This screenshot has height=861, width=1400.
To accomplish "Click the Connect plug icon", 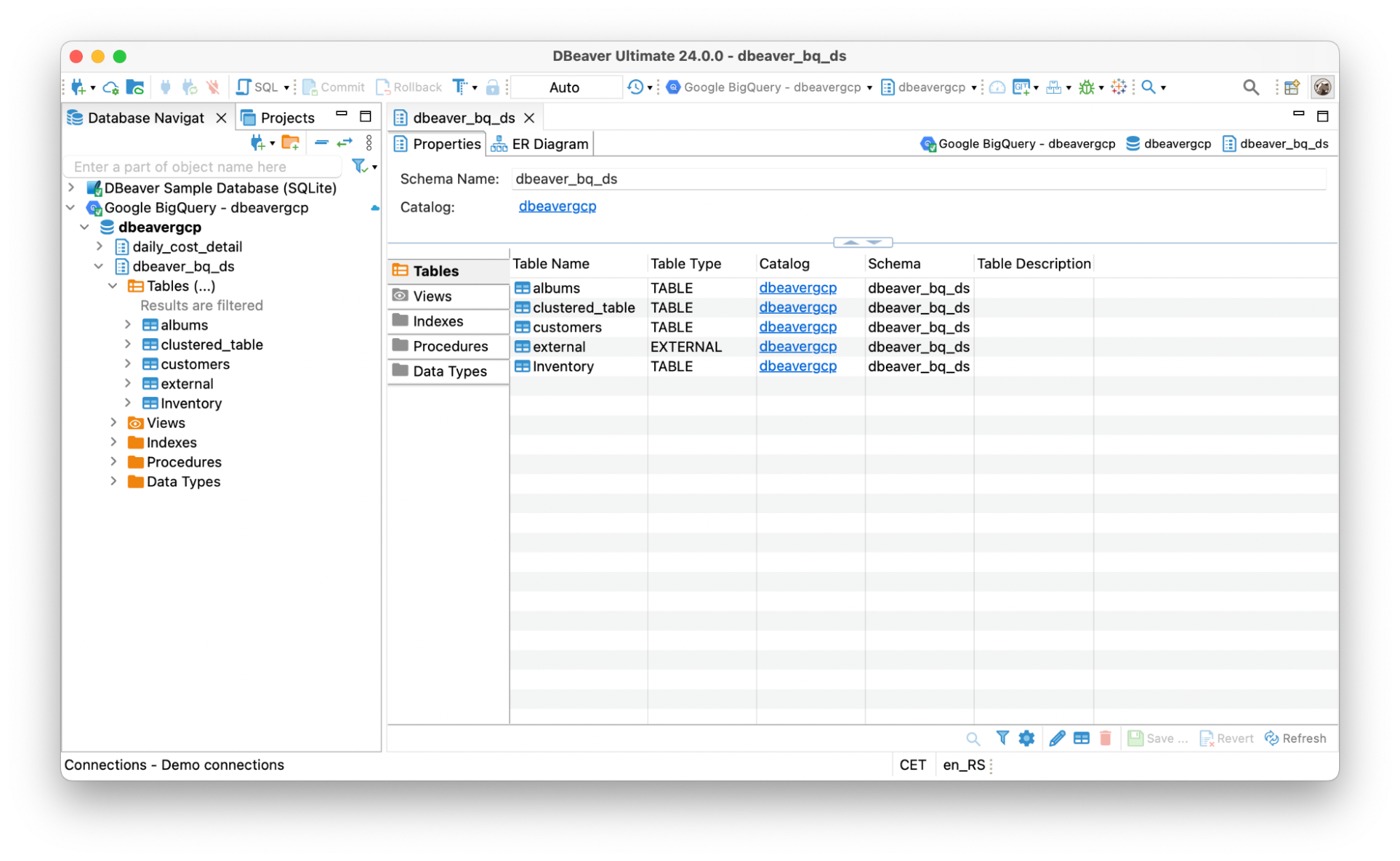I will pos(165,87).
